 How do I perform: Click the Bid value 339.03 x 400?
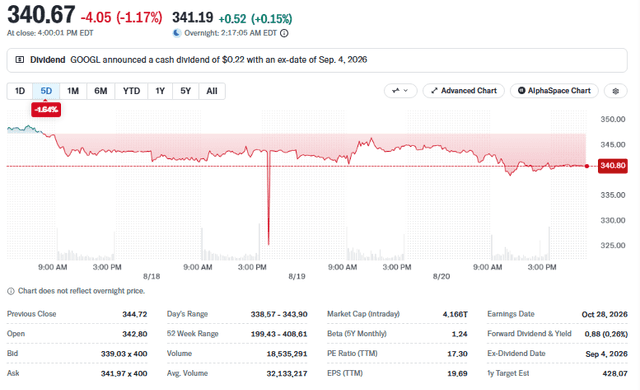tap(124, 354)
